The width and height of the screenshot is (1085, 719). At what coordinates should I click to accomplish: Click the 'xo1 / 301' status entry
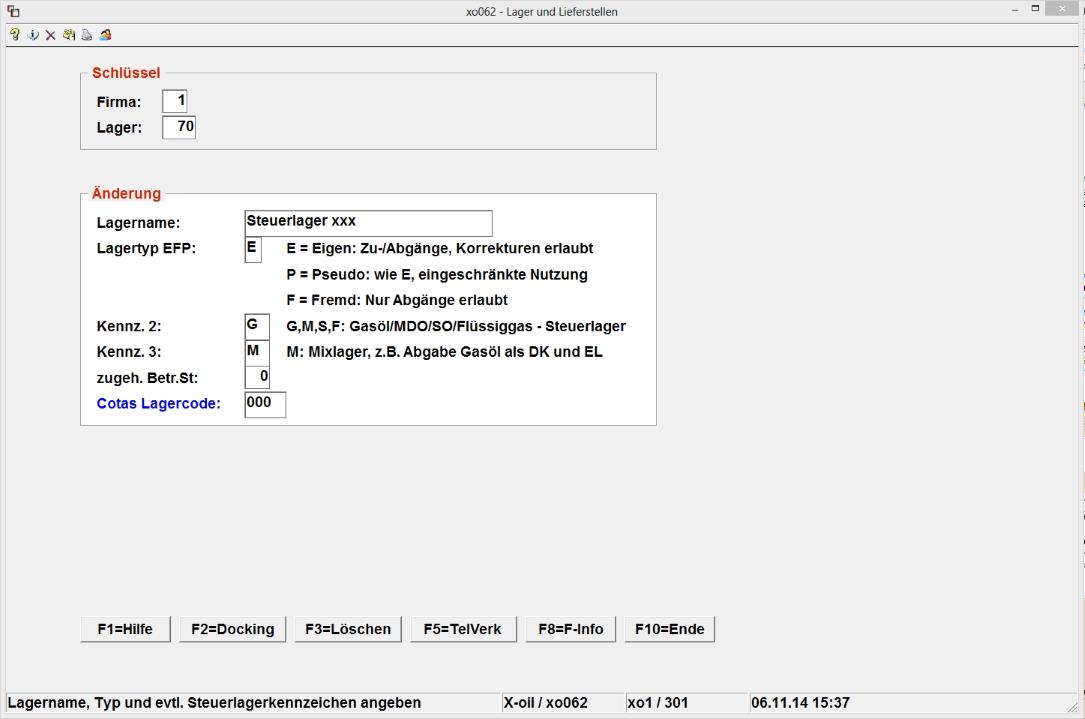click(657, 702)
